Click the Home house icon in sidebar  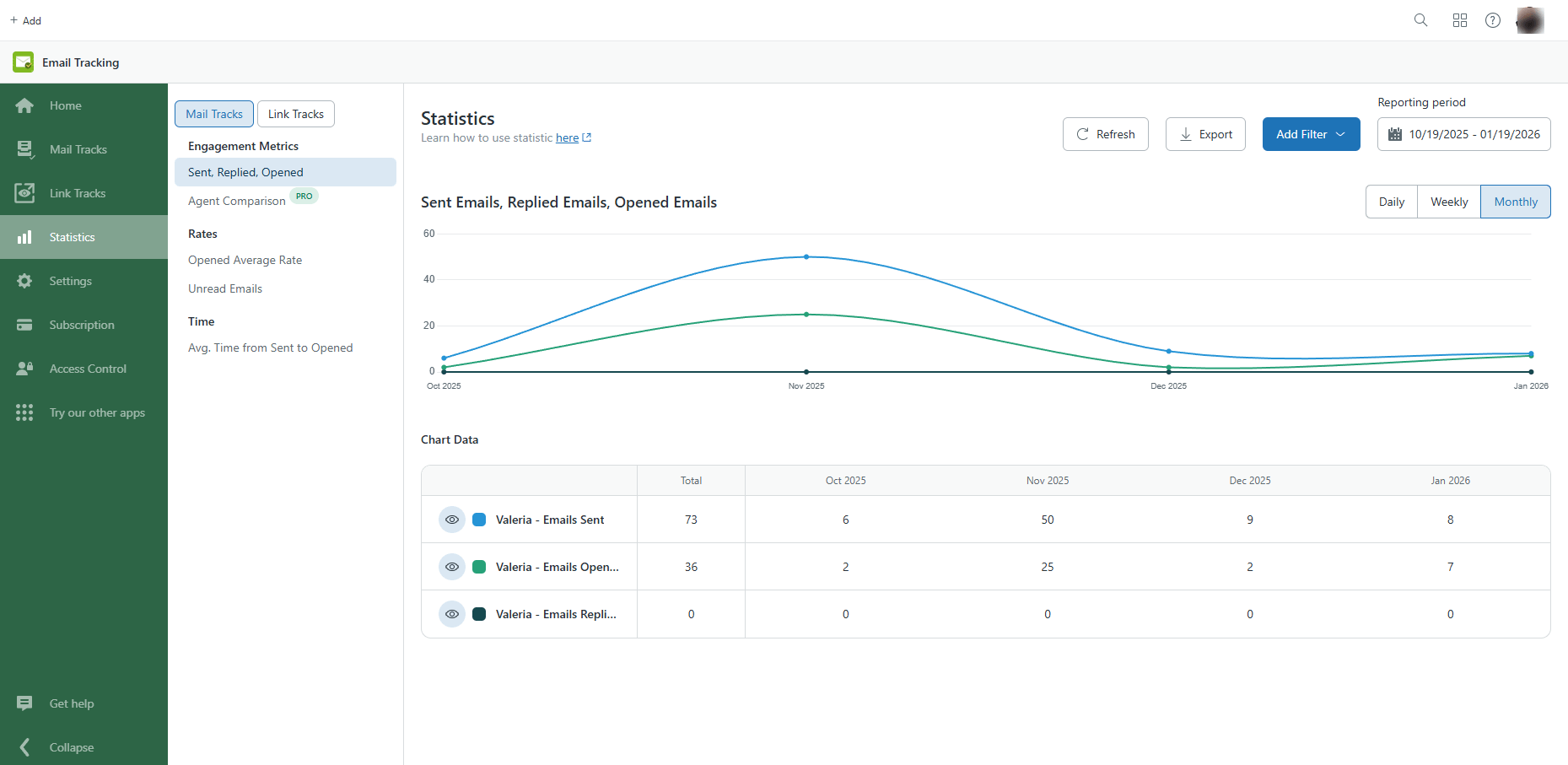pyautogui.click(x=24, y=105)
